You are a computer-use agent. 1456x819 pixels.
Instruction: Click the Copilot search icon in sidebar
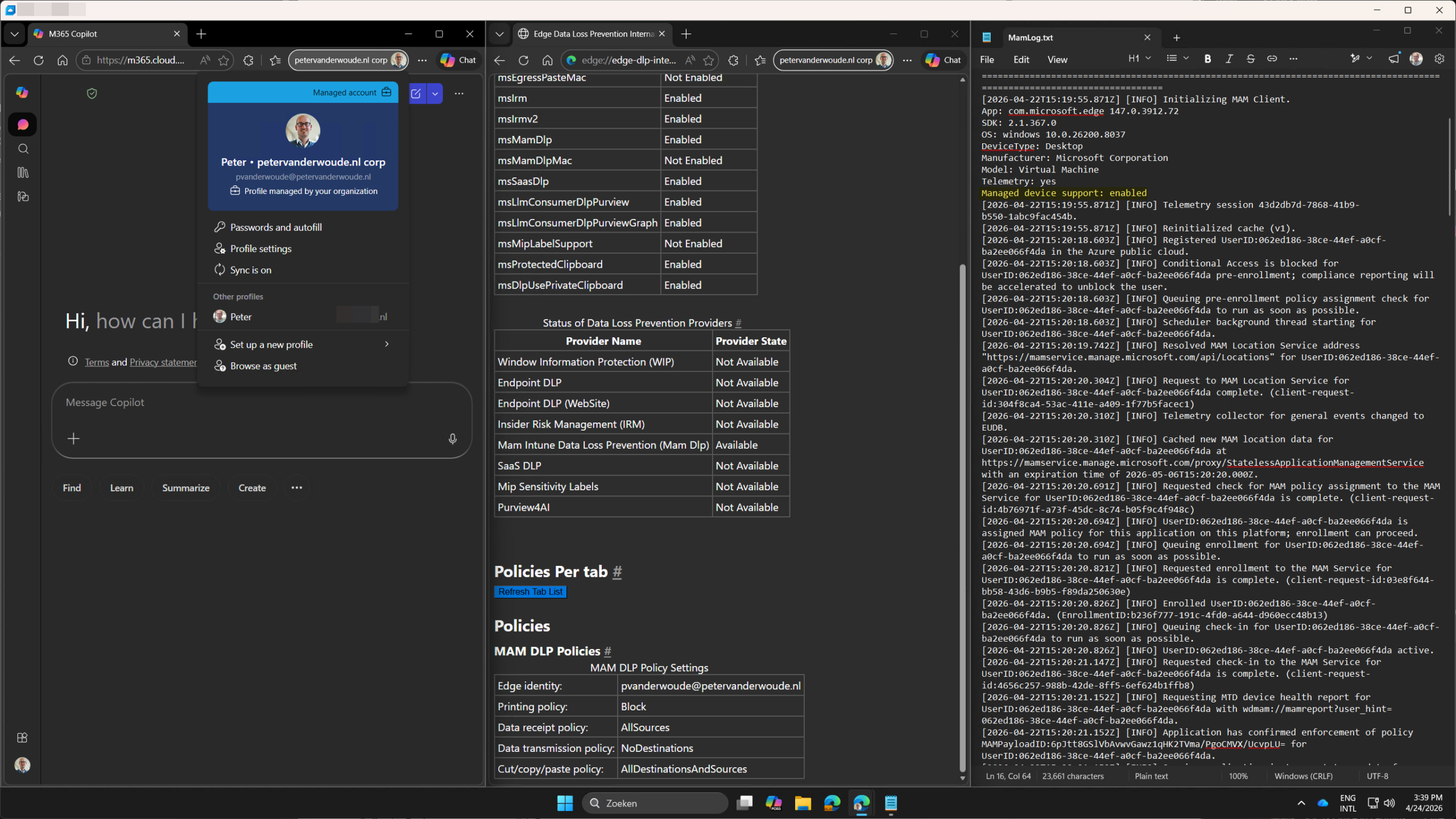point(23,148)
